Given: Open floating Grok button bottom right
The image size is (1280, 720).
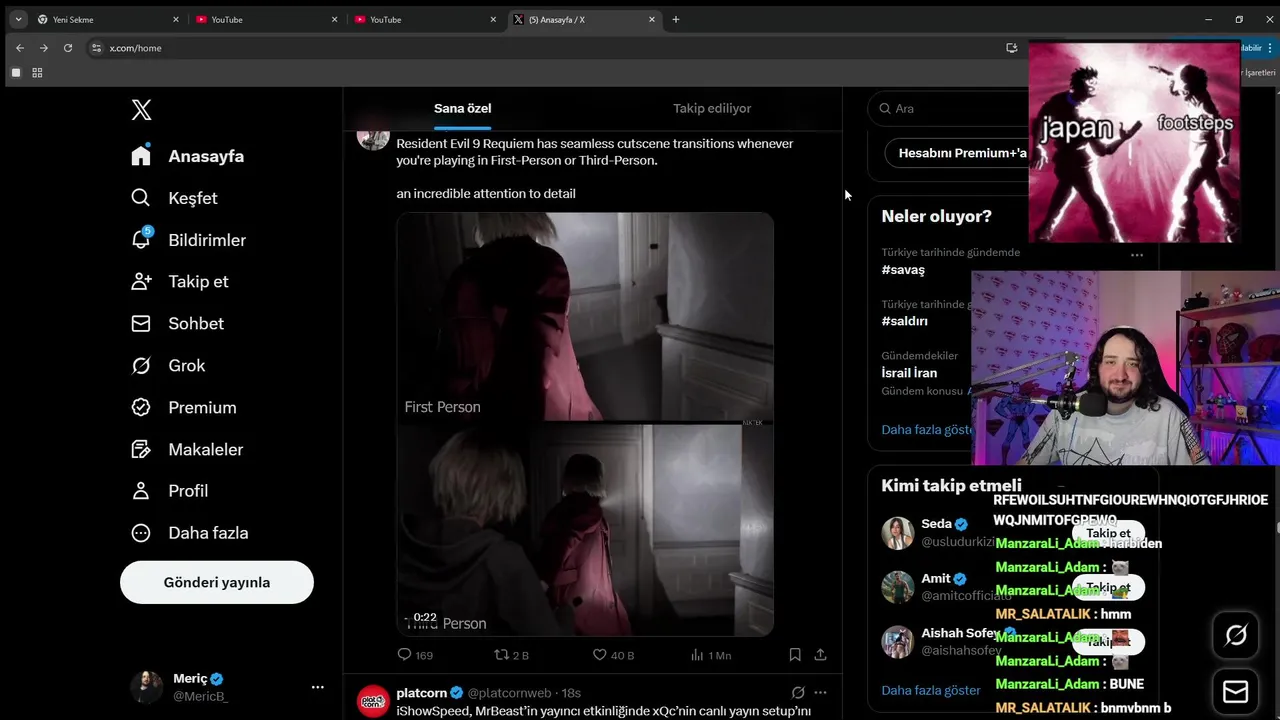Looking at the screenshot, I should (x=1236, y=635).
